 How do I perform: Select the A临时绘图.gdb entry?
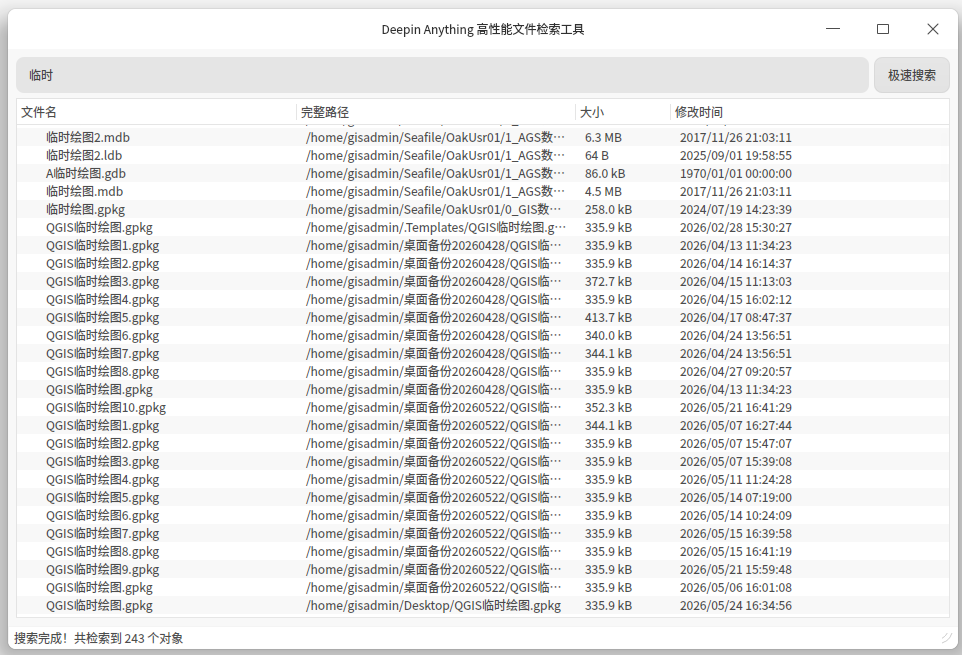click(x=86, y=174)
